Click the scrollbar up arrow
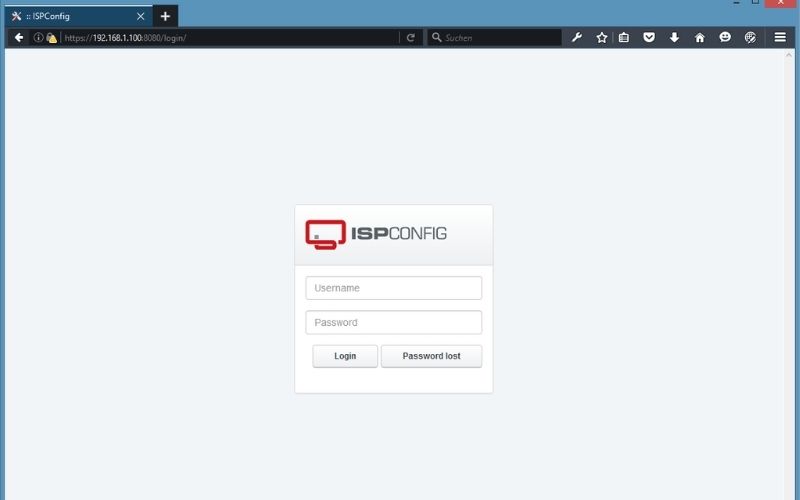The height and width of the screenshot is (500, 800). tap(789, 55)
